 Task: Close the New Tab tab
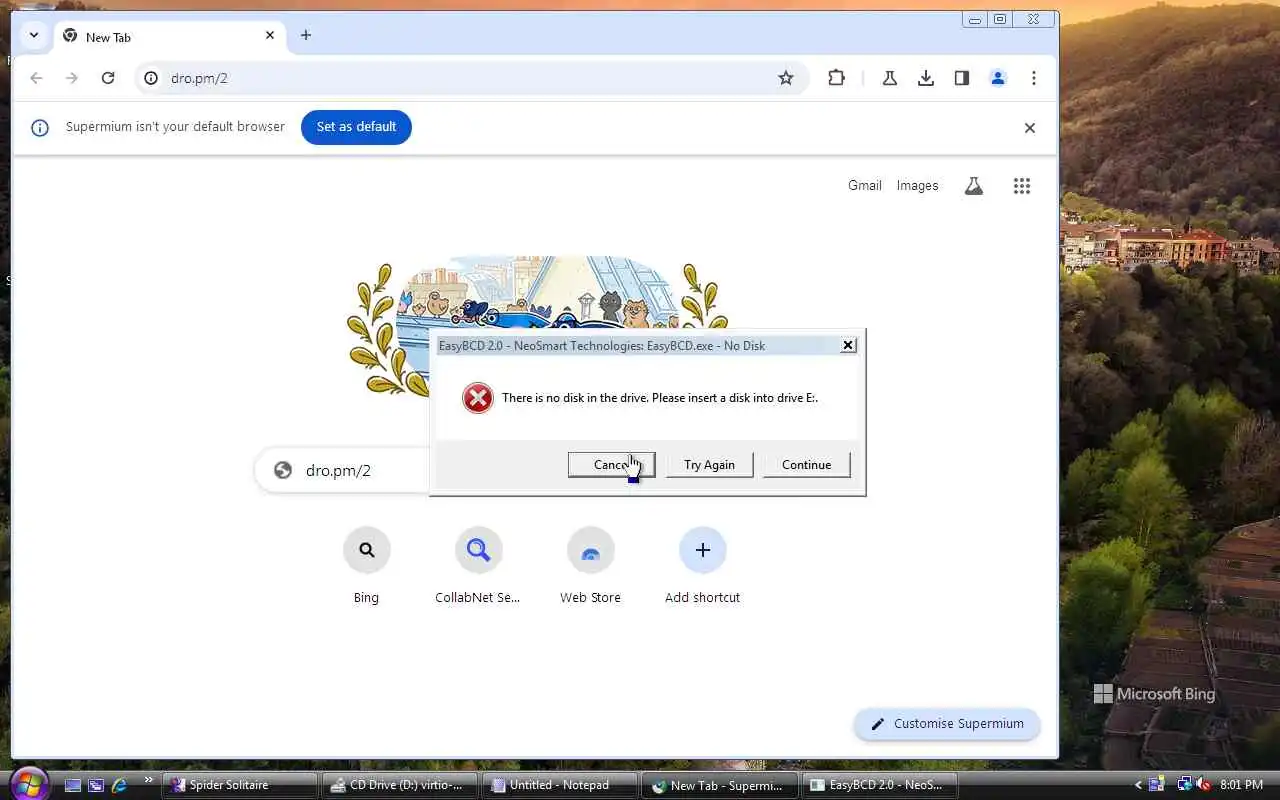(270, 35)
